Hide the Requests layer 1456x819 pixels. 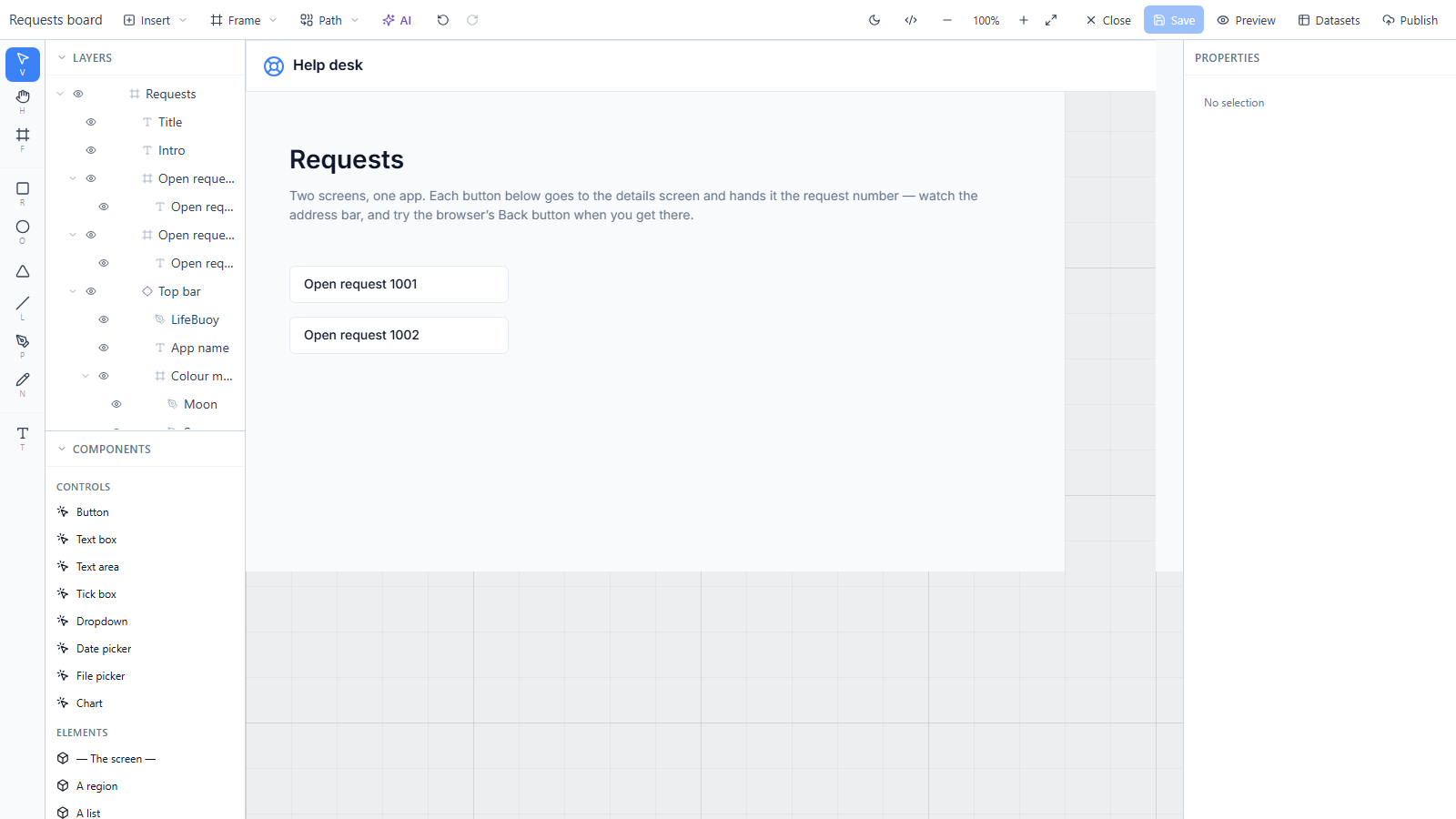pyautogui.click(x=78, y=94)
